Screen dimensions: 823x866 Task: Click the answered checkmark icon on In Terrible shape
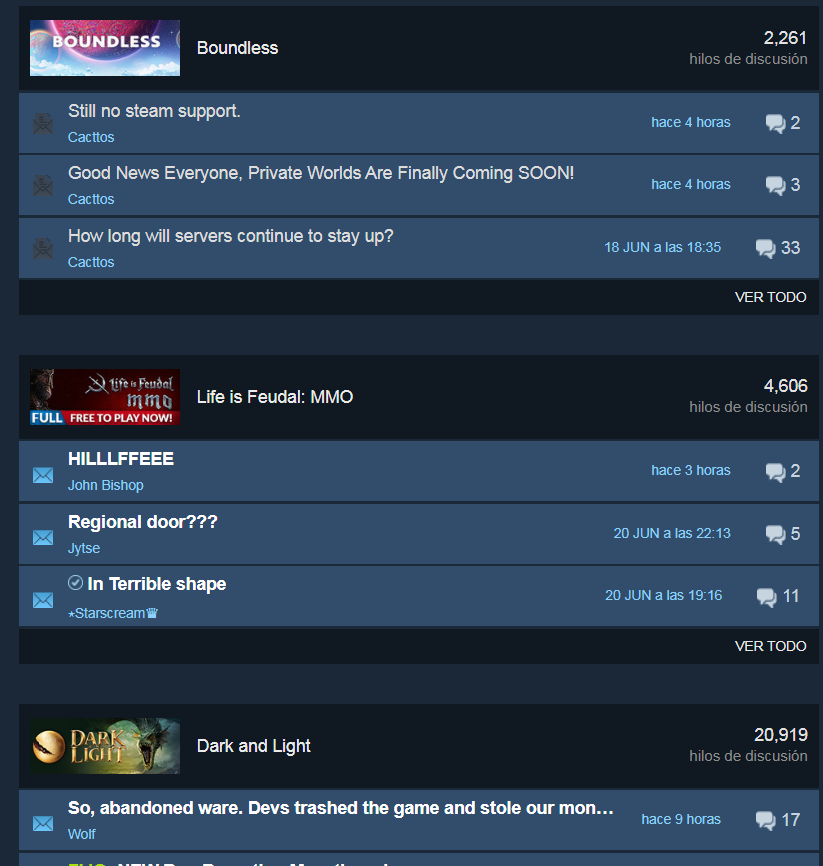pos(75,583)
